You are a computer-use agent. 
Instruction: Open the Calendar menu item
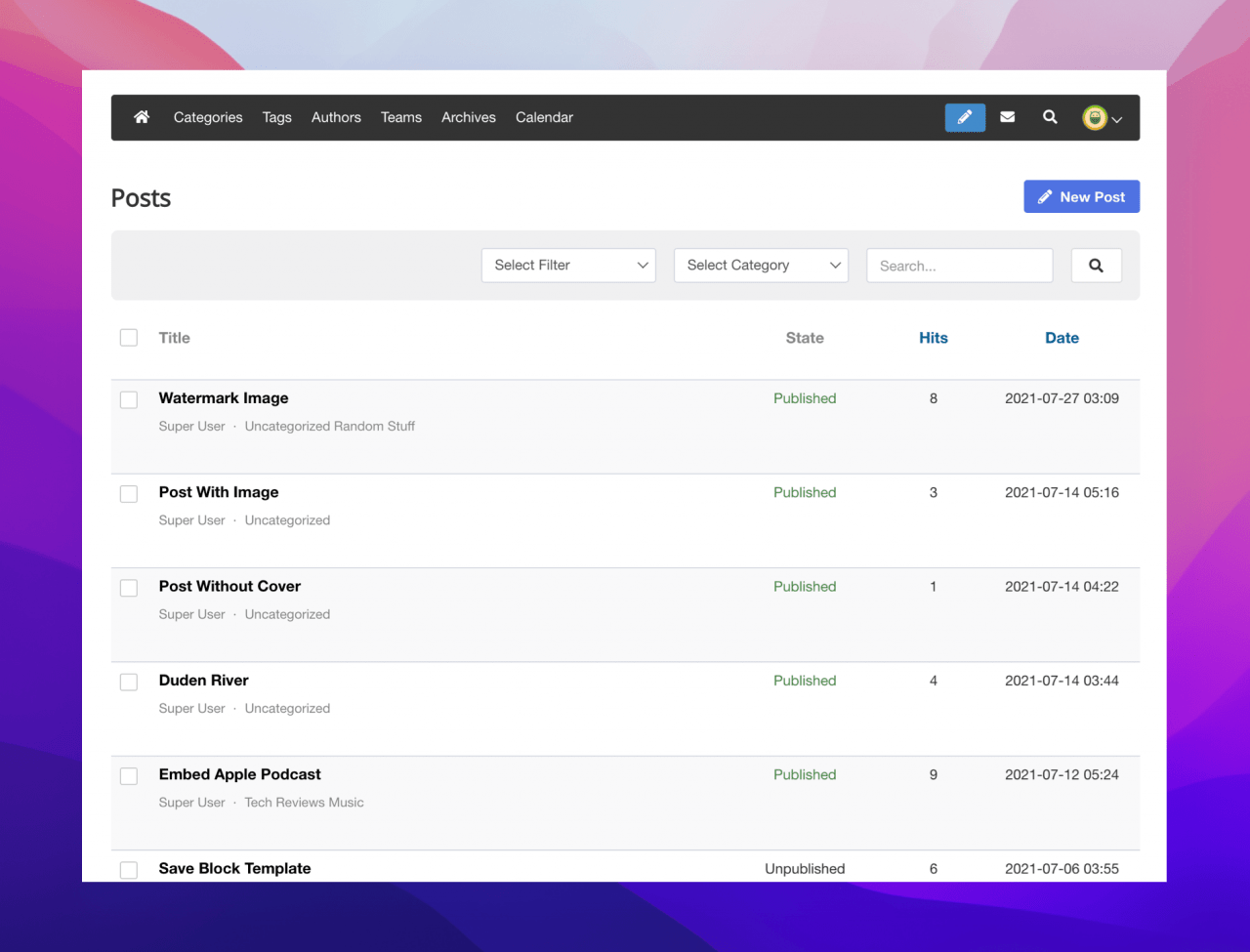544,117
